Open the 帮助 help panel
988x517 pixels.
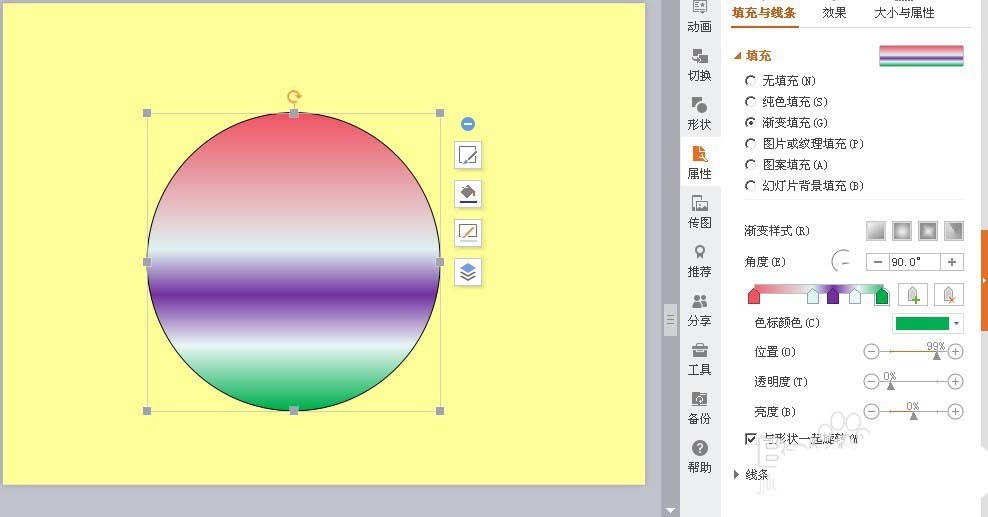point(699,457)
